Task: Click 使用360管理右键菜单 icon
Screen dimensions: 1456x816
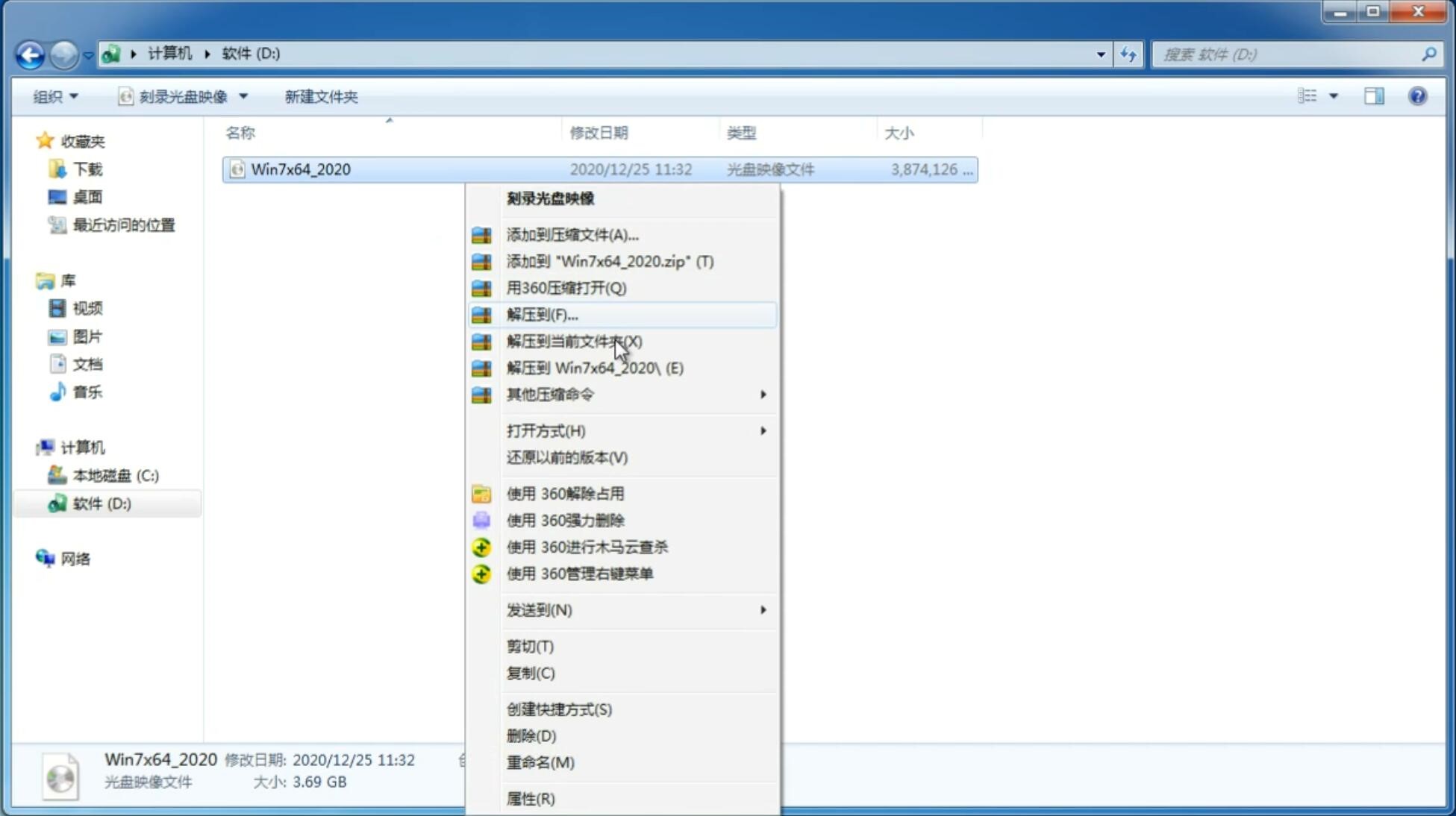Action: (x=483, y=573)
